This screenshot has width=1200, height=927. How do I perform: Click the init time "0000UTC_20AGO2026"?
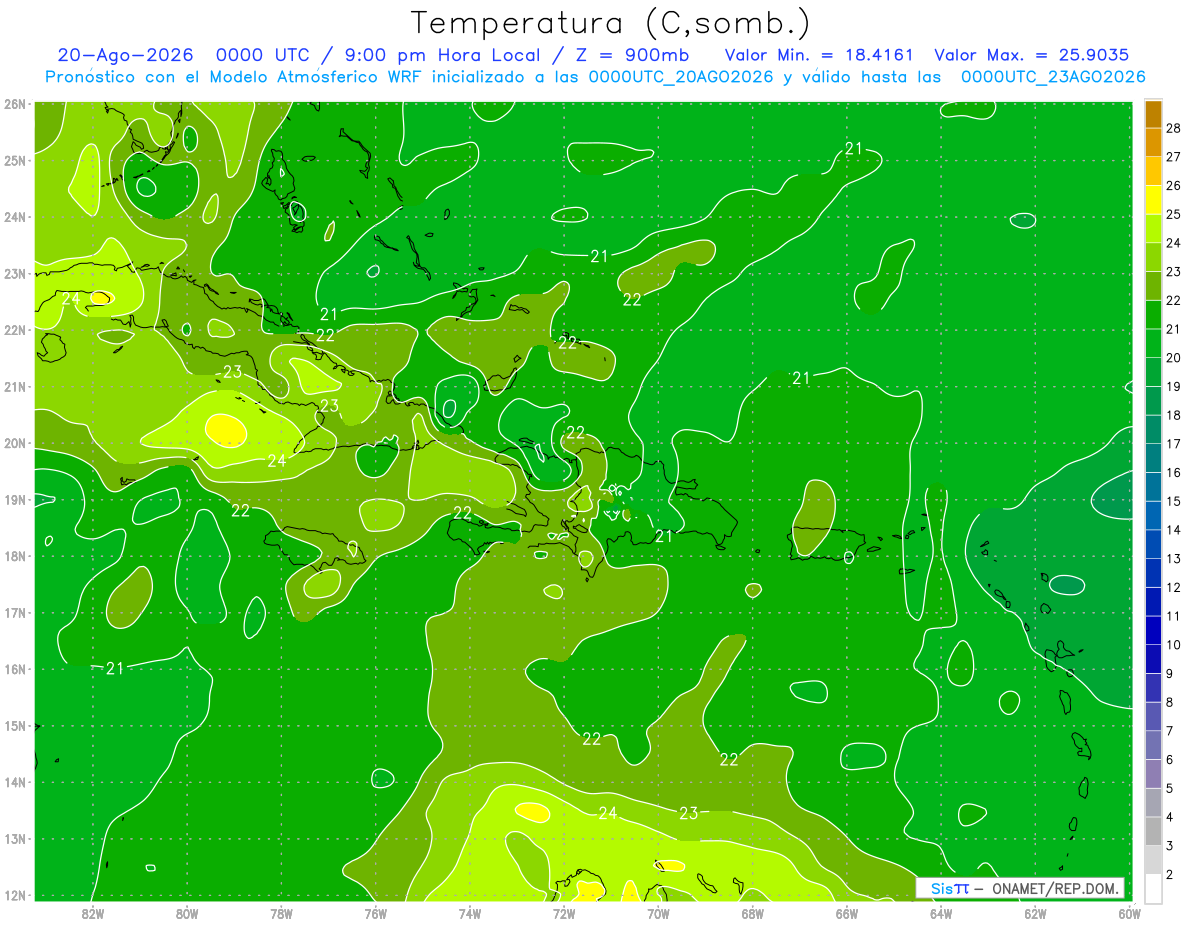click(680, 77)
